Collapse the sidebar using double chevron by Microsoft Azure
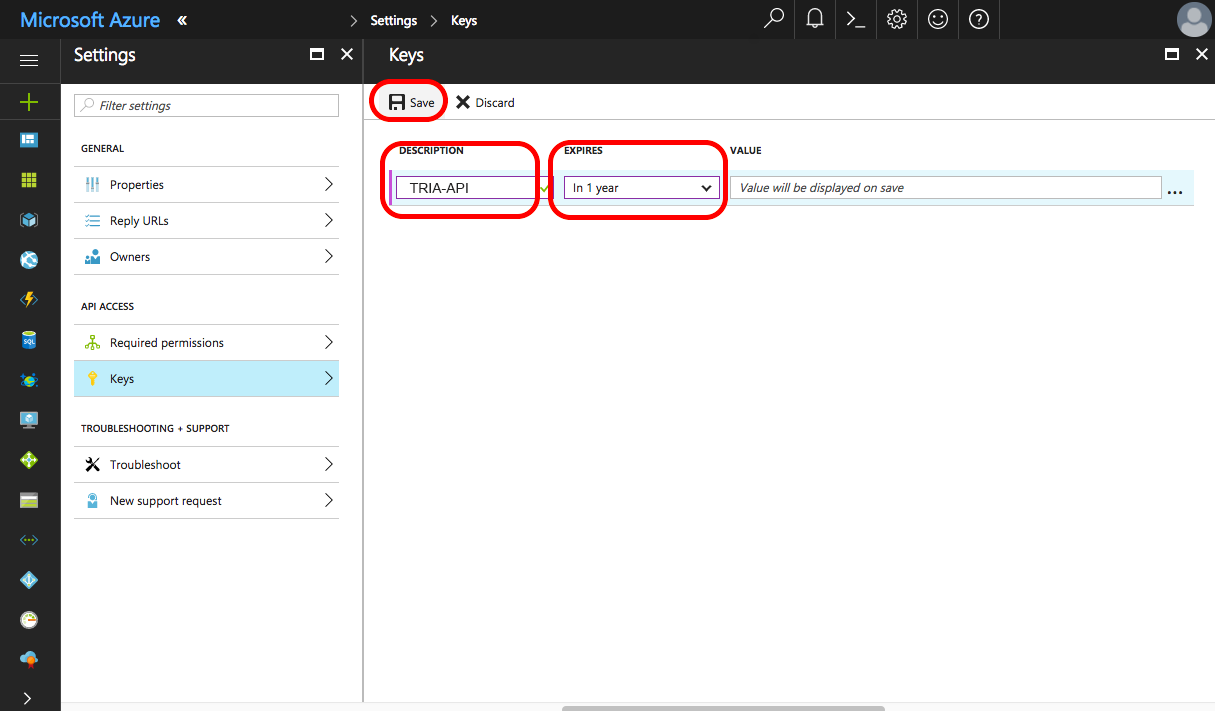The image size is (1215, 711). point(182,20)
